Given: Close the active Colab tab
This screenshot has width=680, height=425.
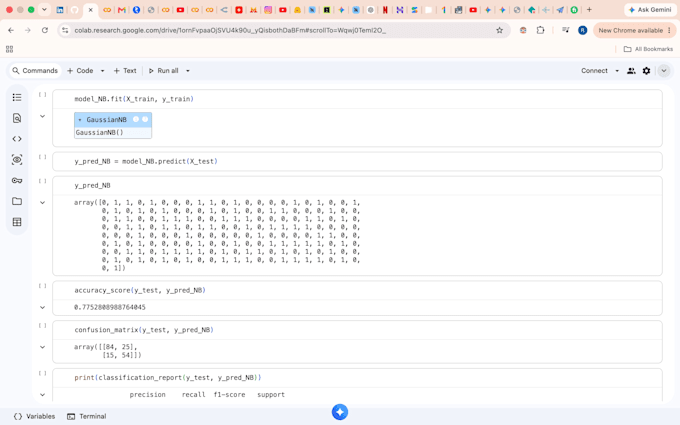Looking at the screenshot, I should pyautogui.click(x=90, y=10).
